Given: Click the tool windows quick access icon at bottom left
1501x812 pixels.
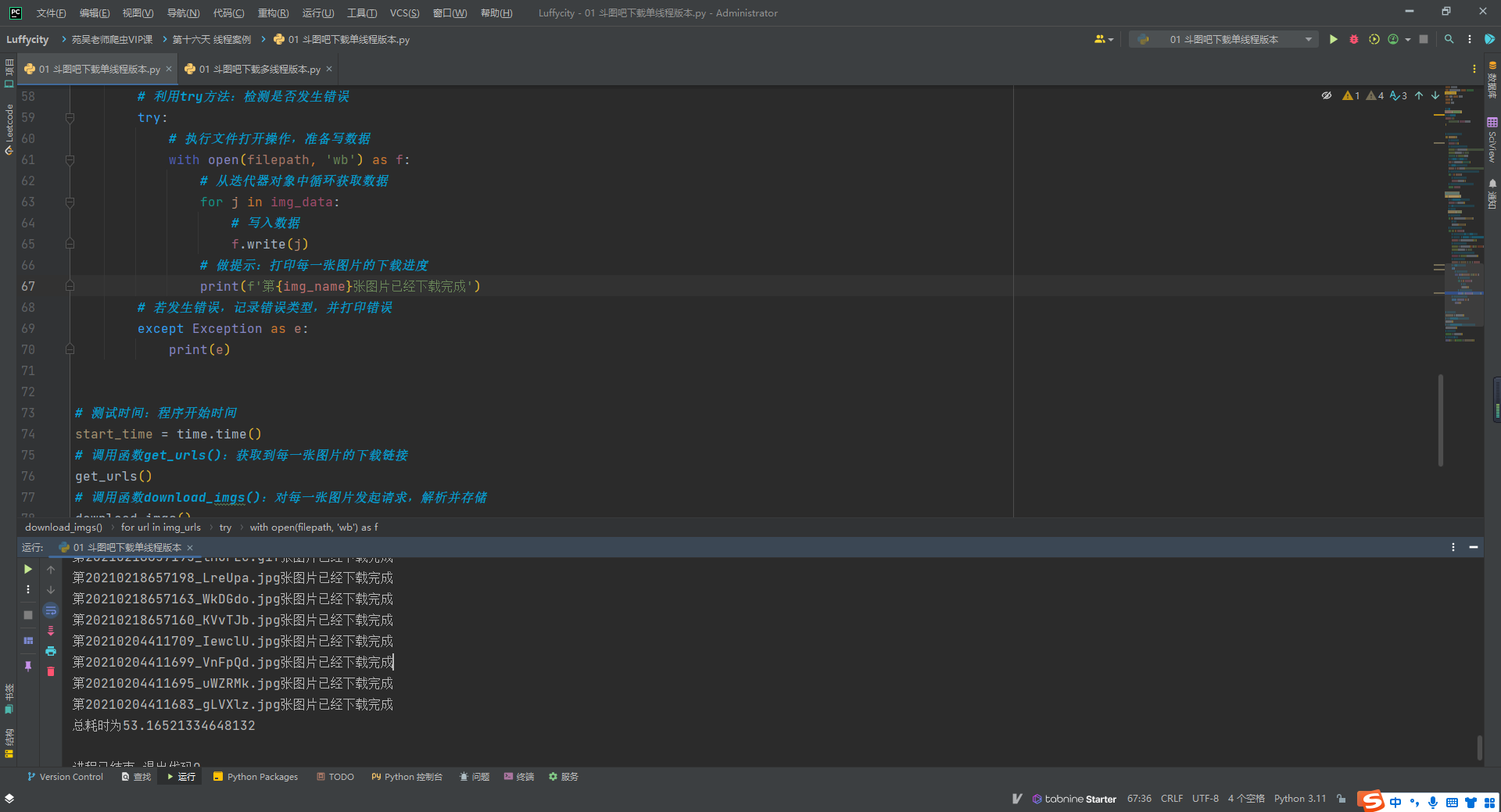Looking at the screenshot, I should [x=9, y=798].
